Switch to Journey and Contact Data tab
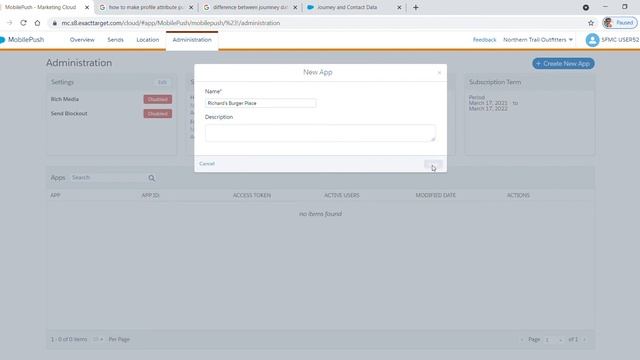640x360 pixels. [x=347, y=7]
